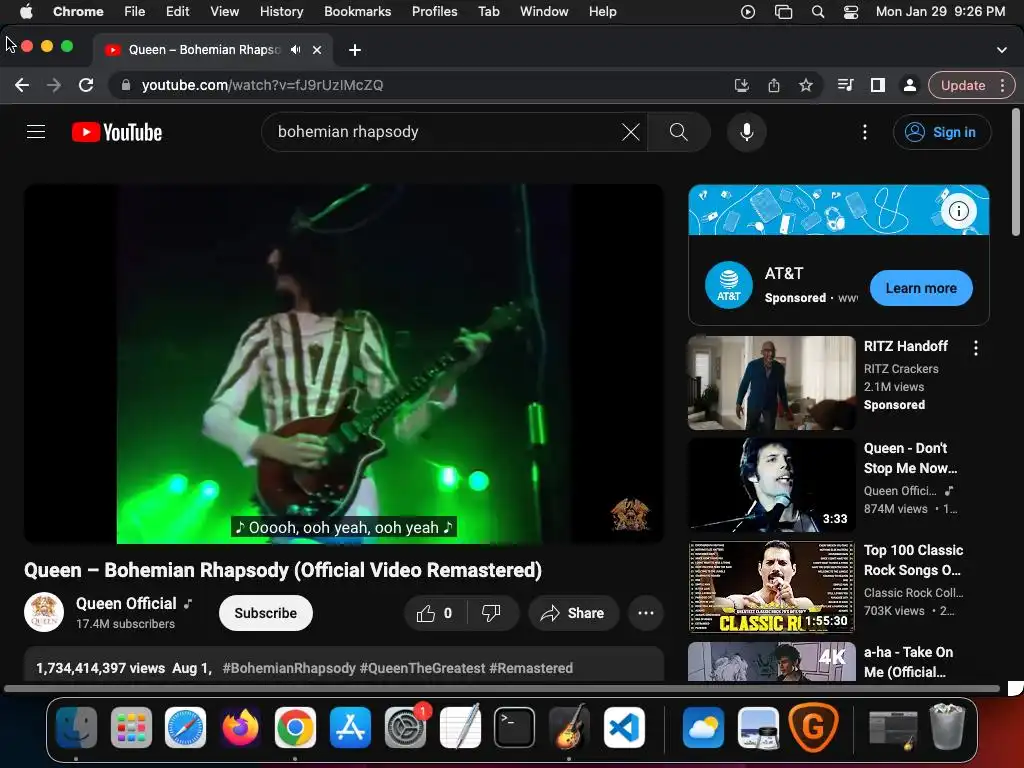Open Chrome three-dot menu beside Update
Viewport: 1024px width, 768px height.
1002,85
